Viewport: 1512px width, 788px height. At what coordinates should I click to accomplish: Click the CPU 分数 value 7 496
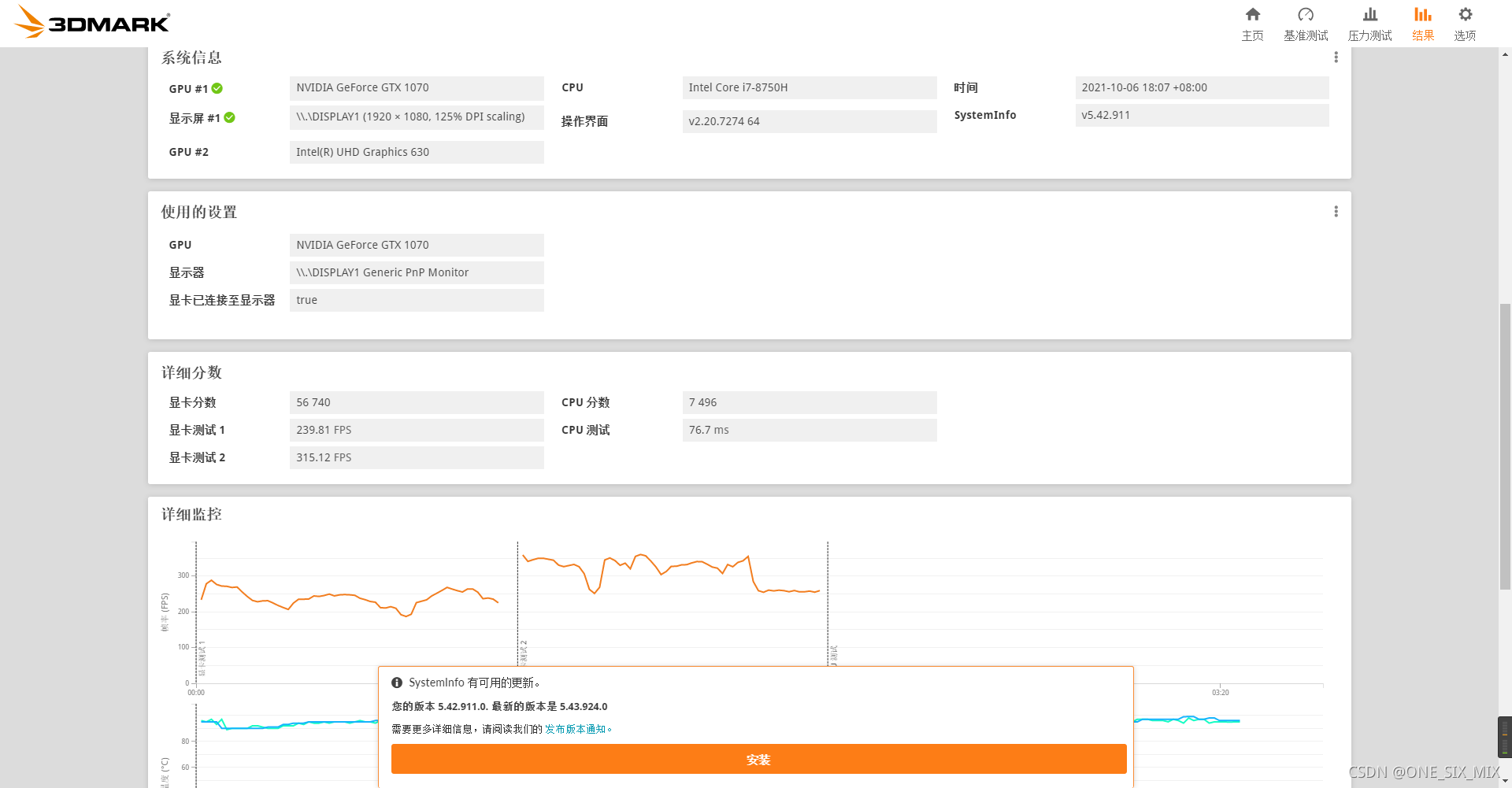(x=810, y=402)
